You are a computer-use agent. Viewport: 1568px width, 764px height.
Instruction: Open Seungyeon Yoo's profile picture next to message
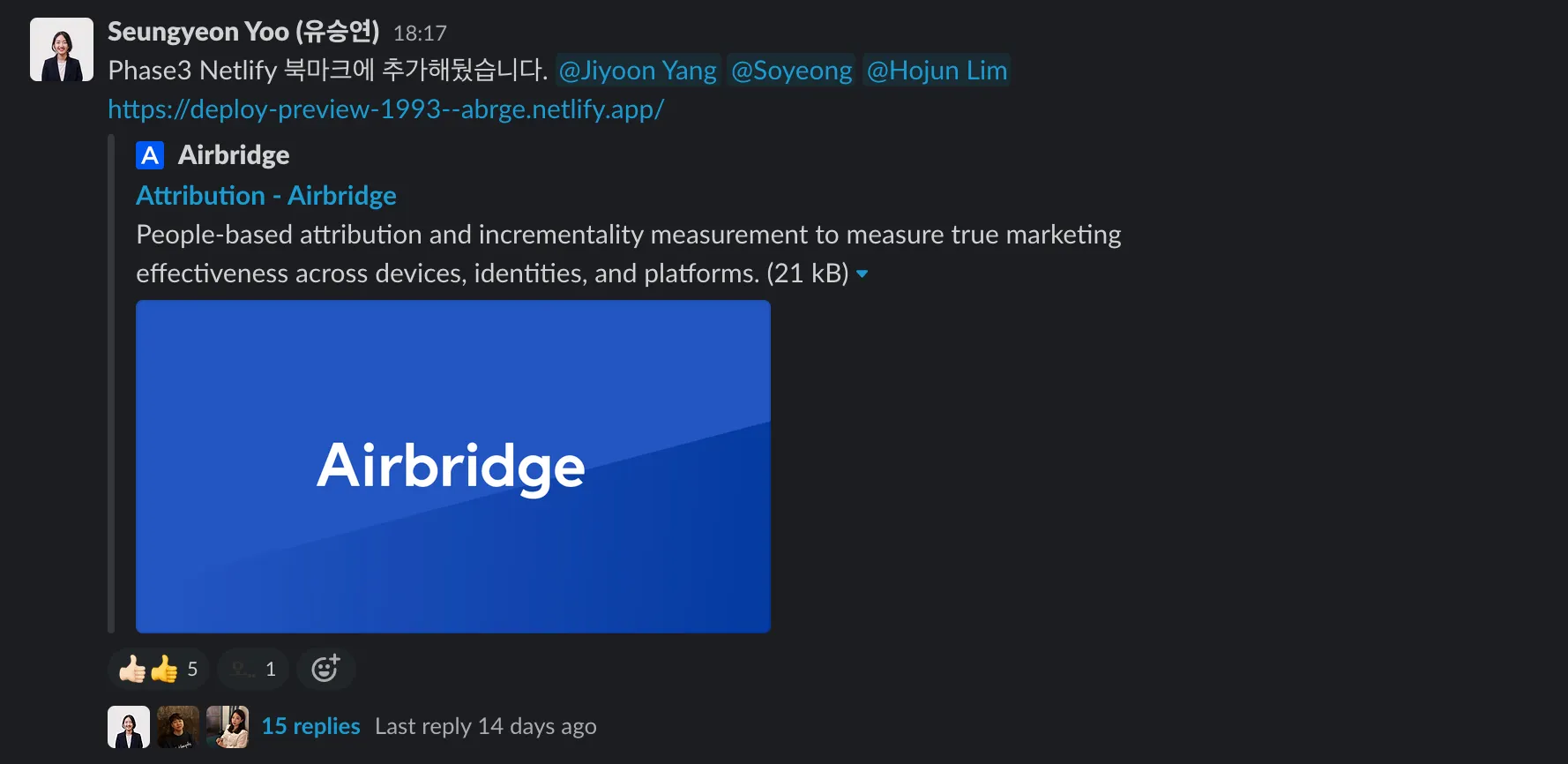[62, 49]
